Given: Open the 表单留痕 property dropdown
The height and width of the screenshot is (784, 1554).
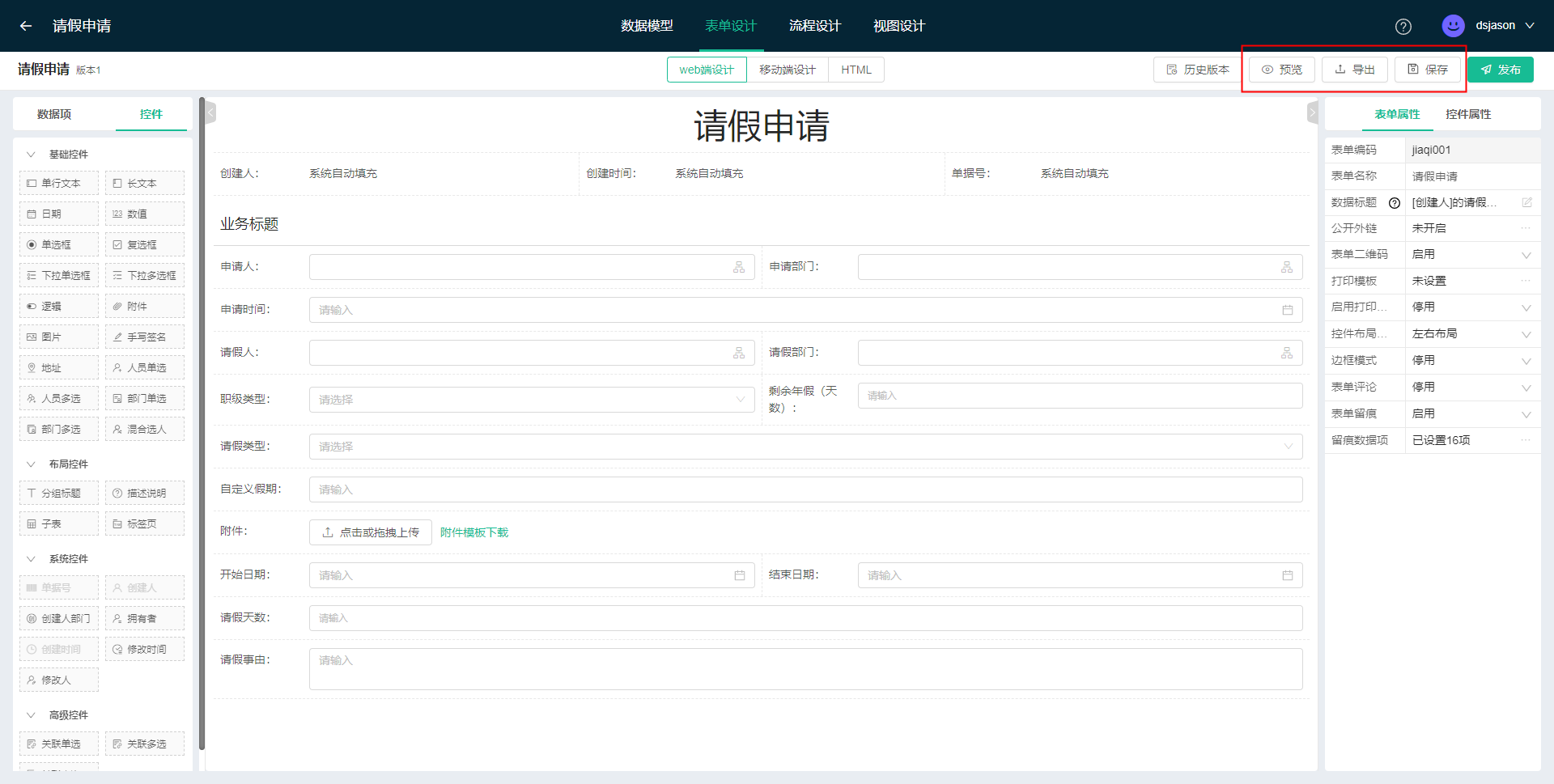Looking at the screenshot, I should 1473,413.
